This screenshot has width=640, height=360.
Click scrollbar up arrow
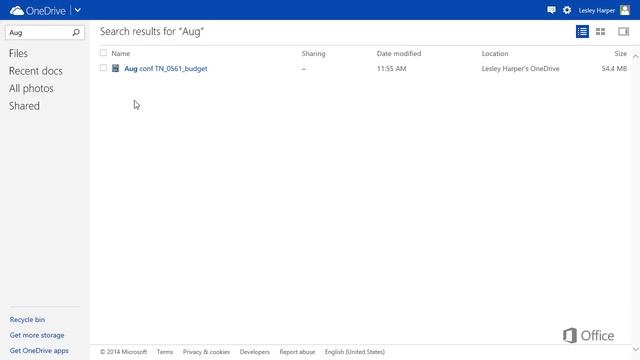[x=636, y=56]
